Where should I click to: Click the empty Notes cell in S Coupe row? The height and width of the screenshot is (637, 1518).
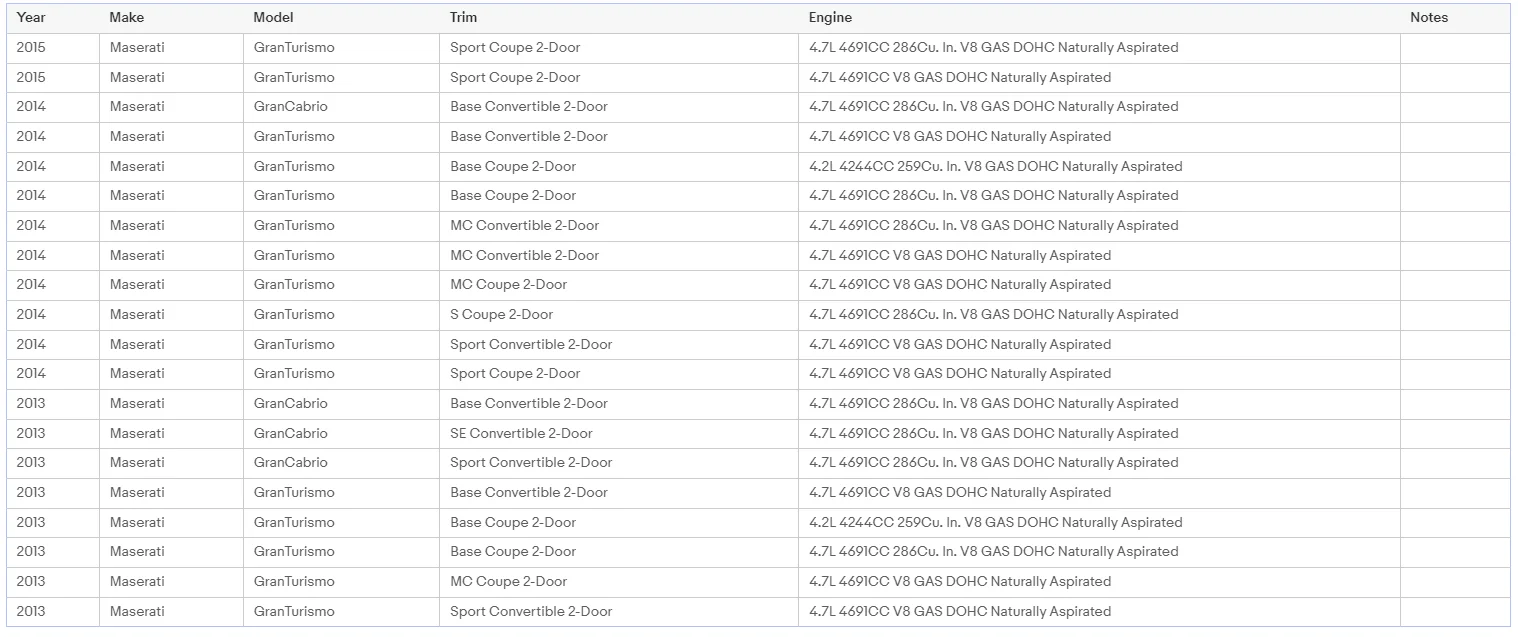pos(1455,314)
